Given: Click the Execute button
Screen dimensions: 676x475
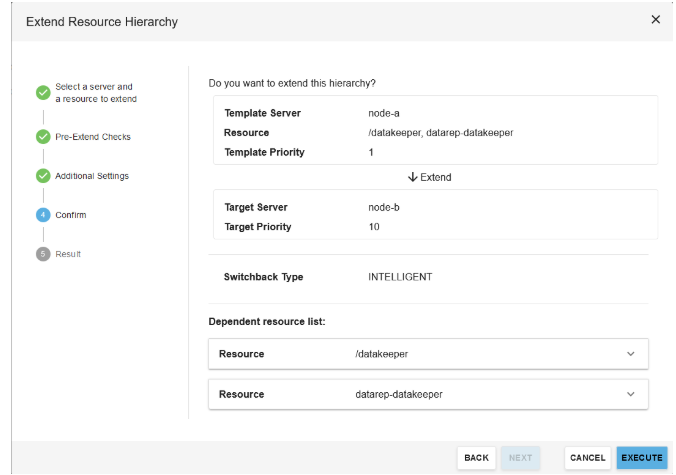Looking at the screenshot, I should (x=641, y=458).
